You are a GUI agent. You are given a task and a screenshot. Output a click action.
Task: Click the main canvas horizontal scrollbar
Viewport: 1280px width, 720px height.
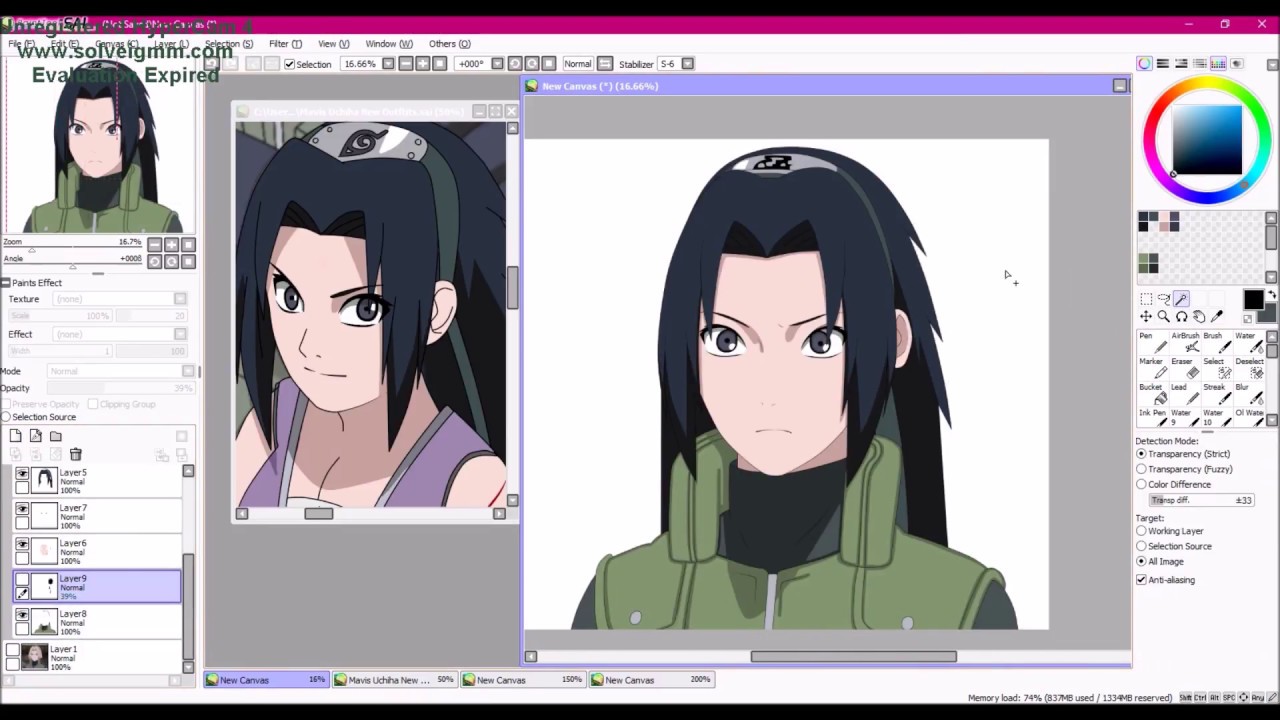tap(853, 657)
